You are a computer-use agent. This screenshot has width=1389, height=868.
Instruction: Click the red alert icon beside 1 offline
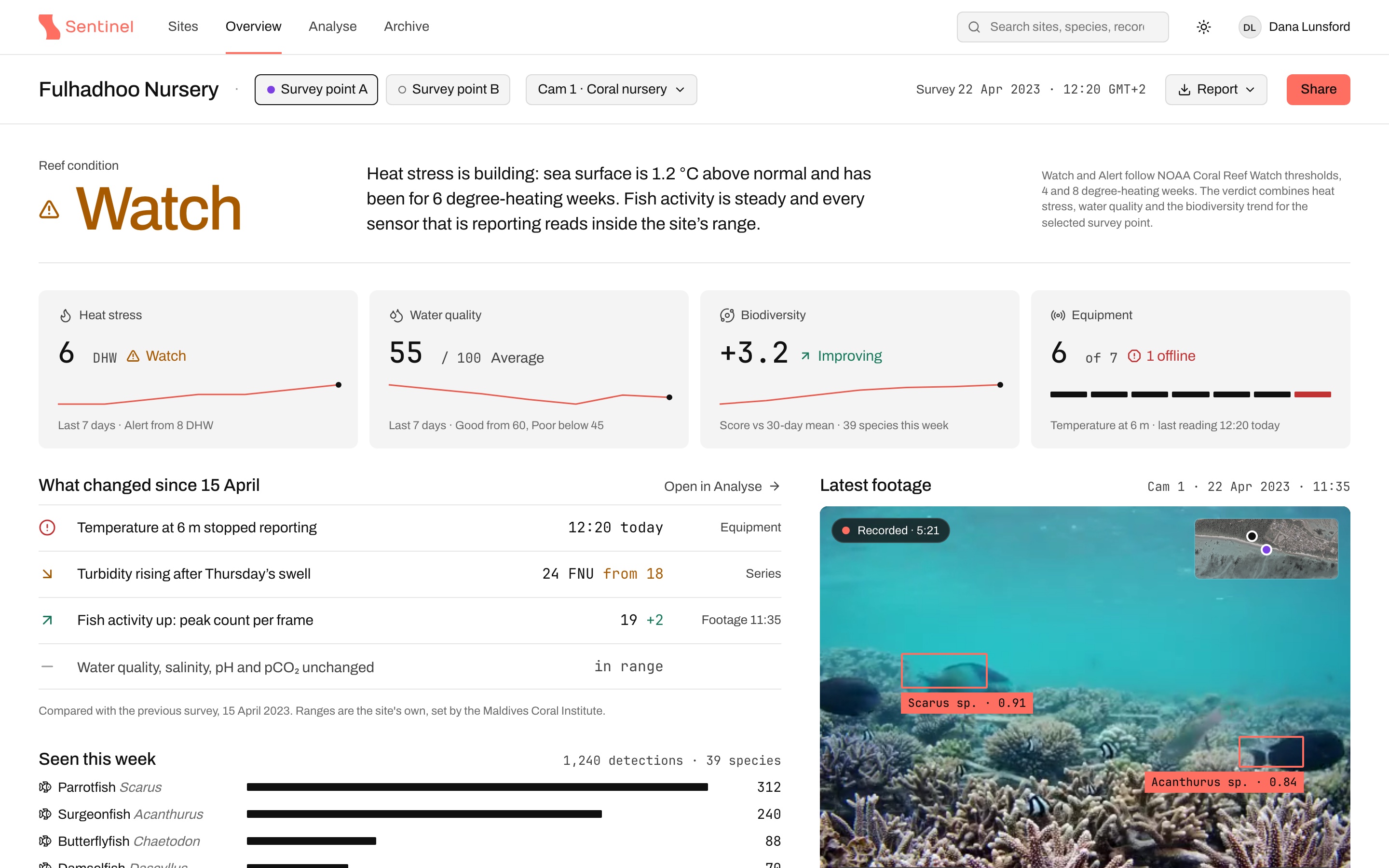[x=1134, y=356]
